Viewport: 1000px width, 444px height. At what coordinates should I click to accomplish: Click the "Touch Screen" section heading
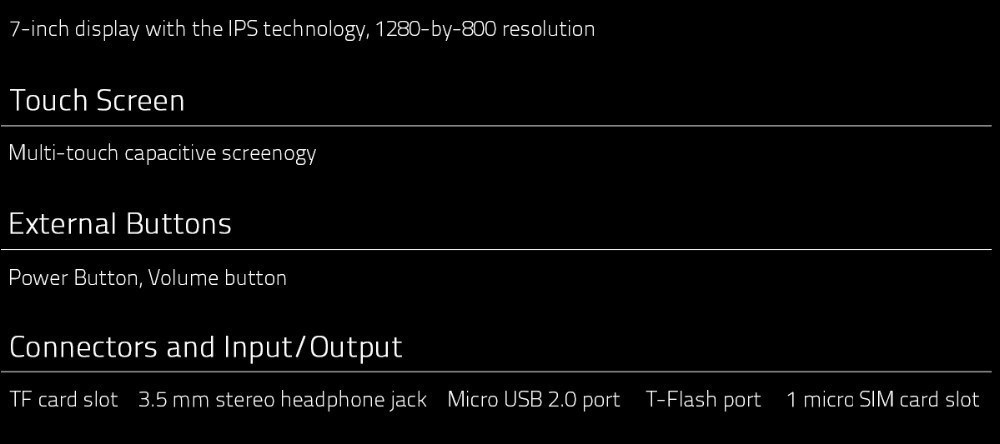[97, 101]
